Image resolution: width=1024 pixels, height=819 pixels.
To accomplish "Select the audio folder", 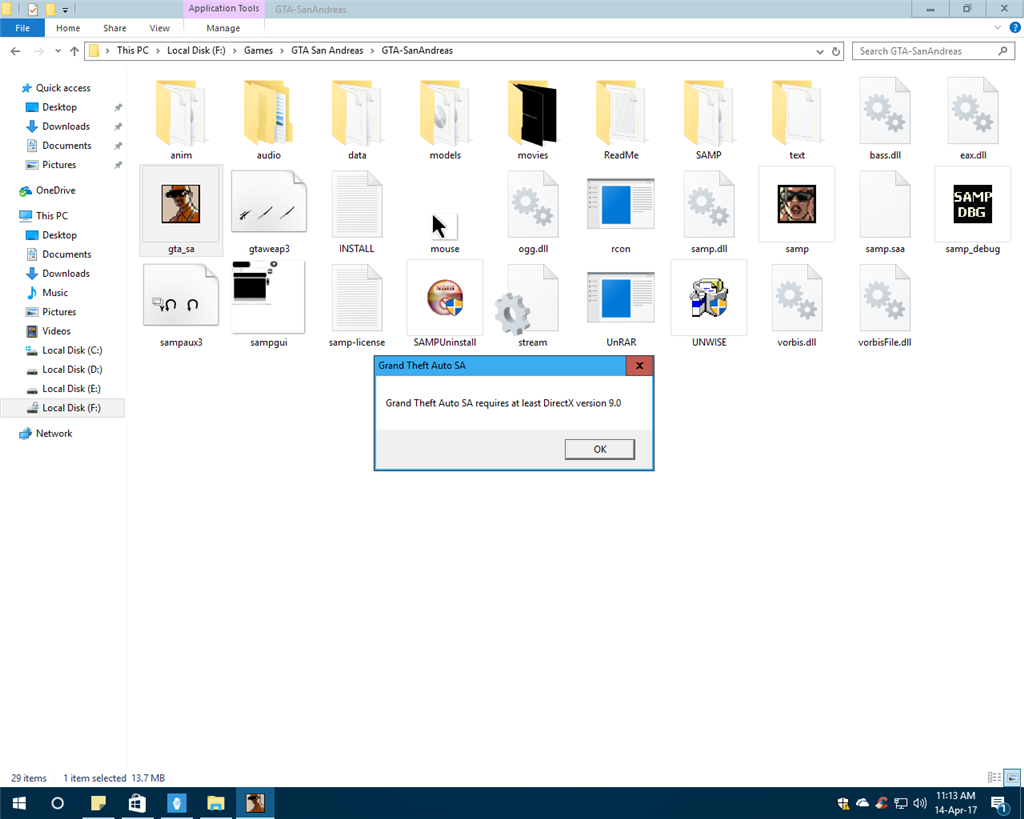I will tap(268, 112).
